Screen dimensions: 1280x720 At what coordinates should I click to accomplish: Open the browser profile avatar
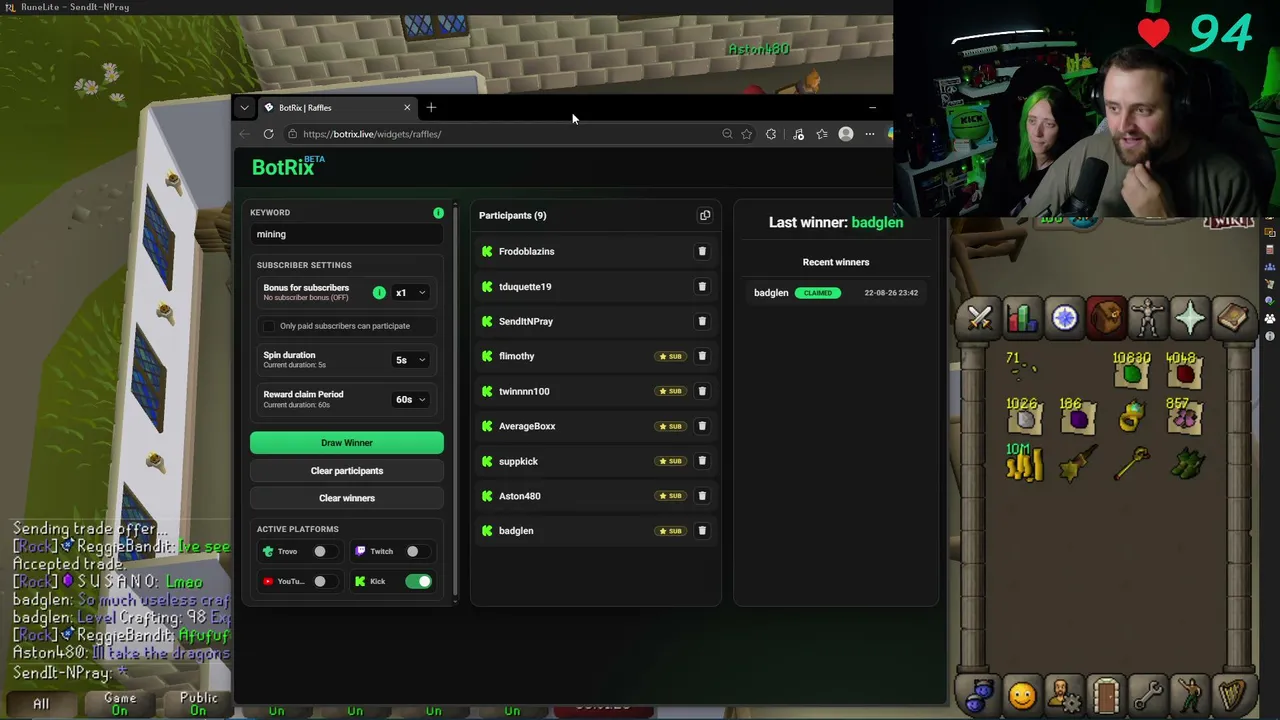pos(846,134)
